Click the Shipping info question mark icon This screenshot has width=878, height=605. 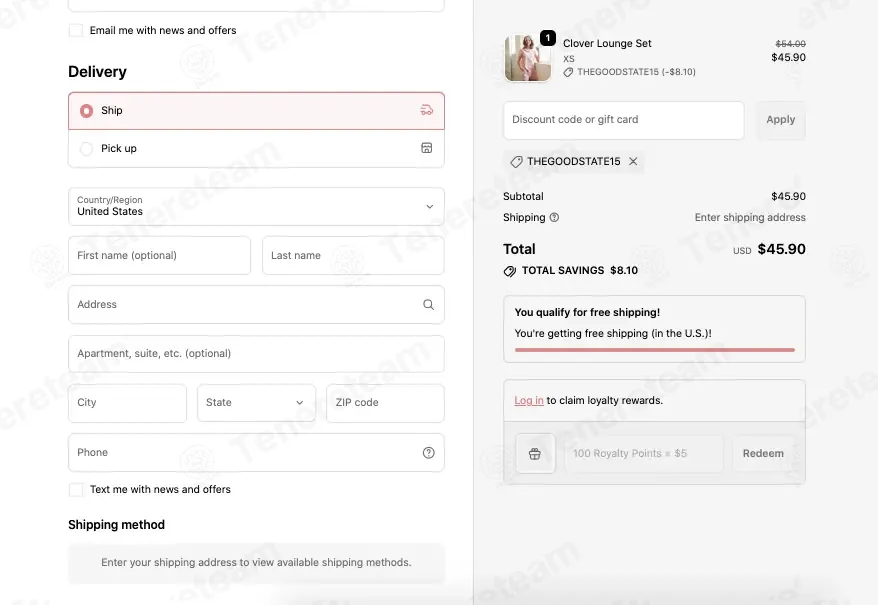tap(554, 217)
